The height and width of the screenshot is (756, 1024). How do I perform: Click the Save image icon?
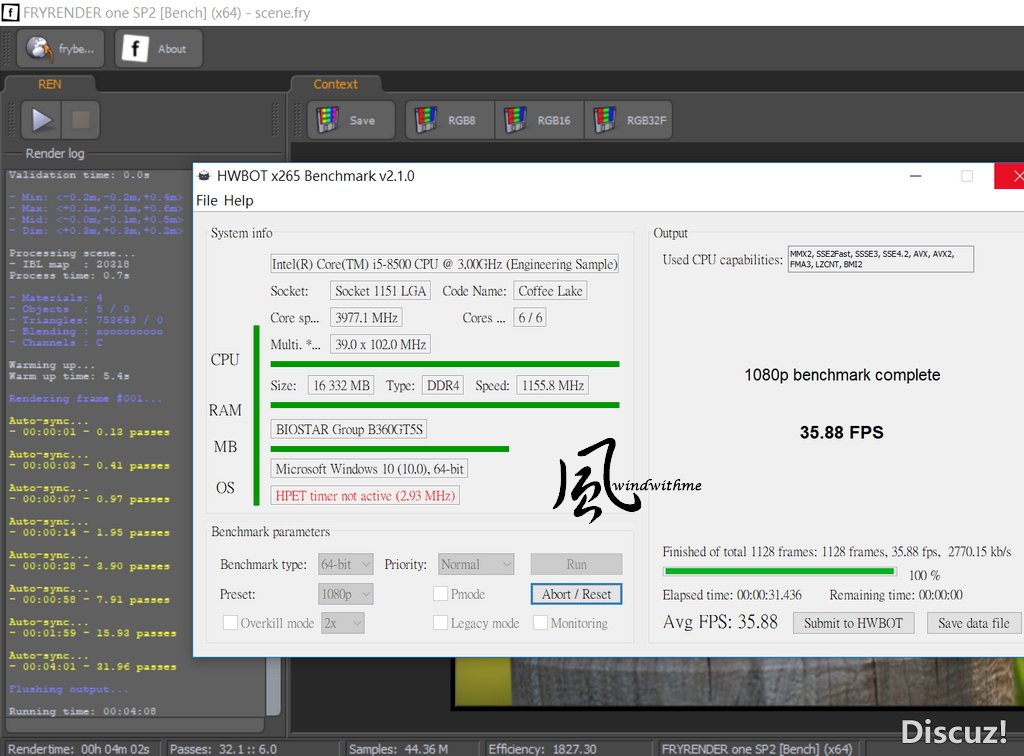pos(328,120)
